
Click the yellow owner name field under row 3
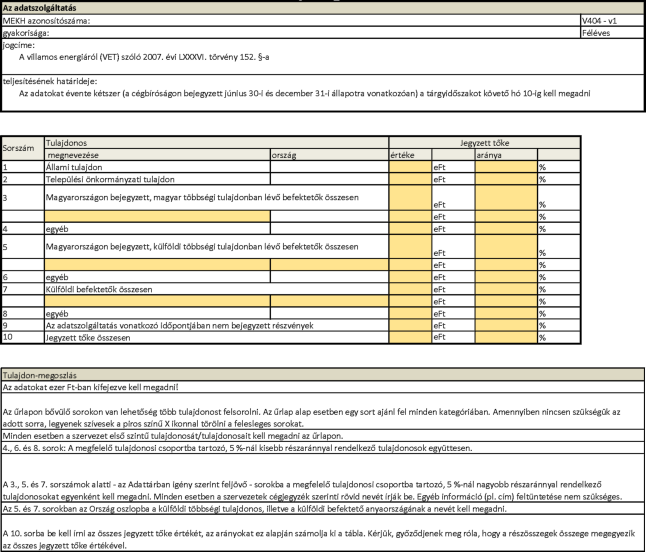click(157, 216)
